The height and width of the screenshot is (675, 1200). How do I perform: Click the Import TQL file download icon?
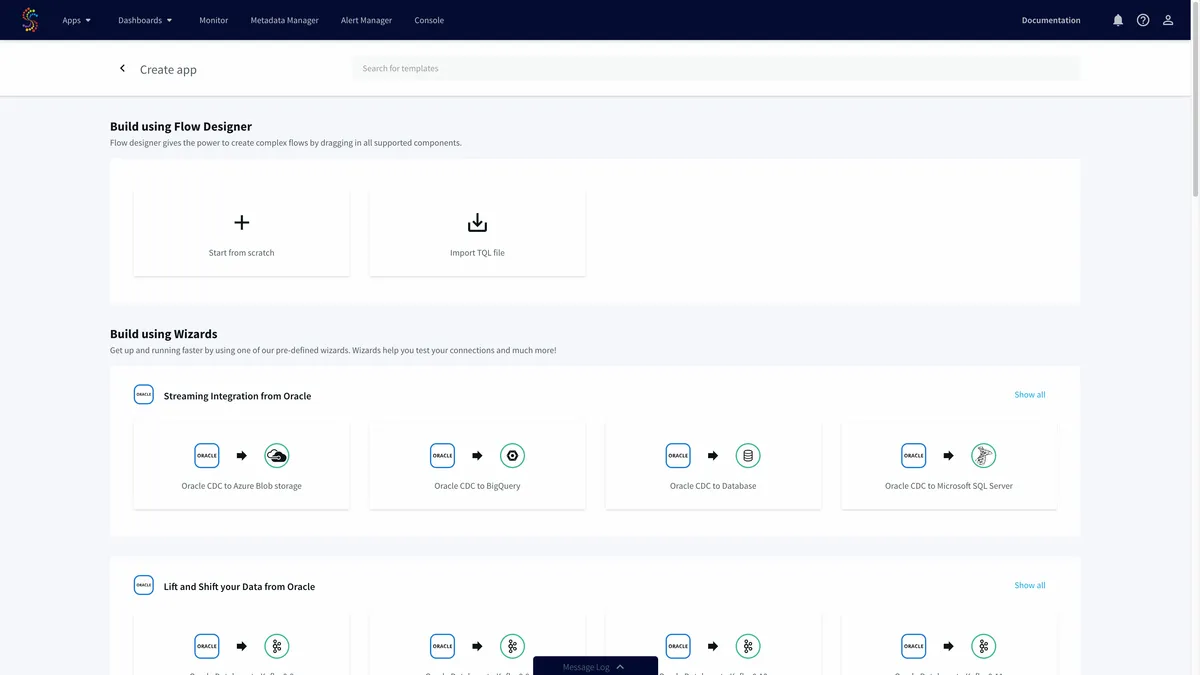click(x=477, y=223)
